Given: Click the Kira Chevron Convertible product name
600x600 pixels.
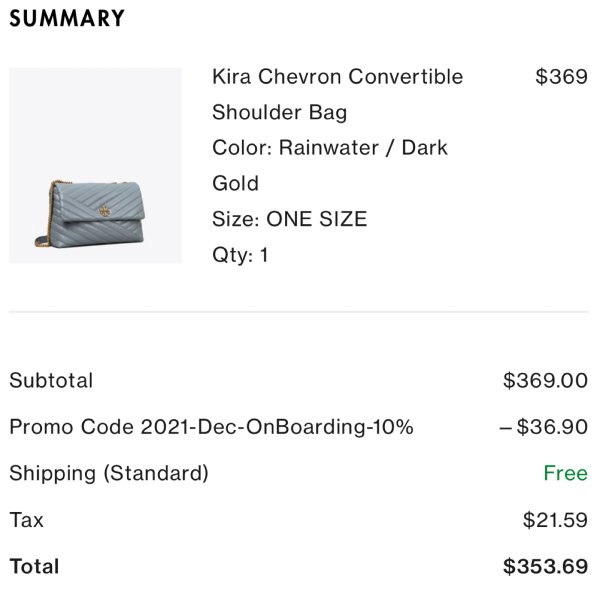Looking at the screenshot, I should pos(338,77).
